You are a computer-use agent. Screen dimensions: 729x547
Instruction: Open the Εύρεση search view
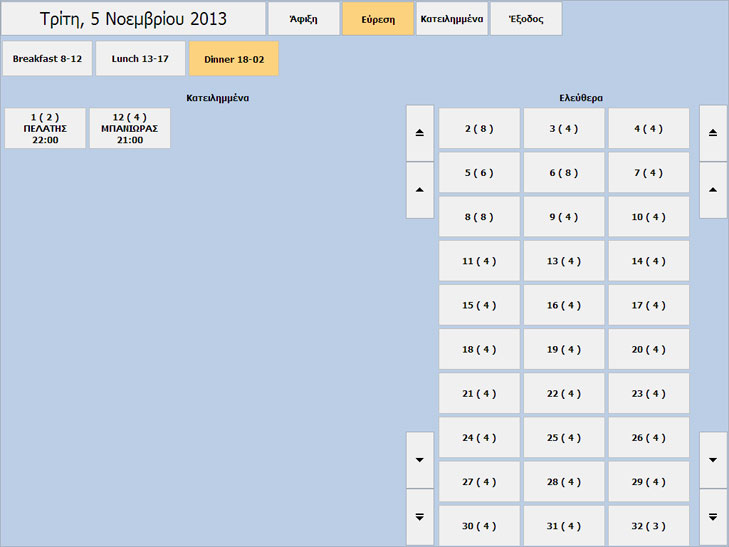[377, 19]
